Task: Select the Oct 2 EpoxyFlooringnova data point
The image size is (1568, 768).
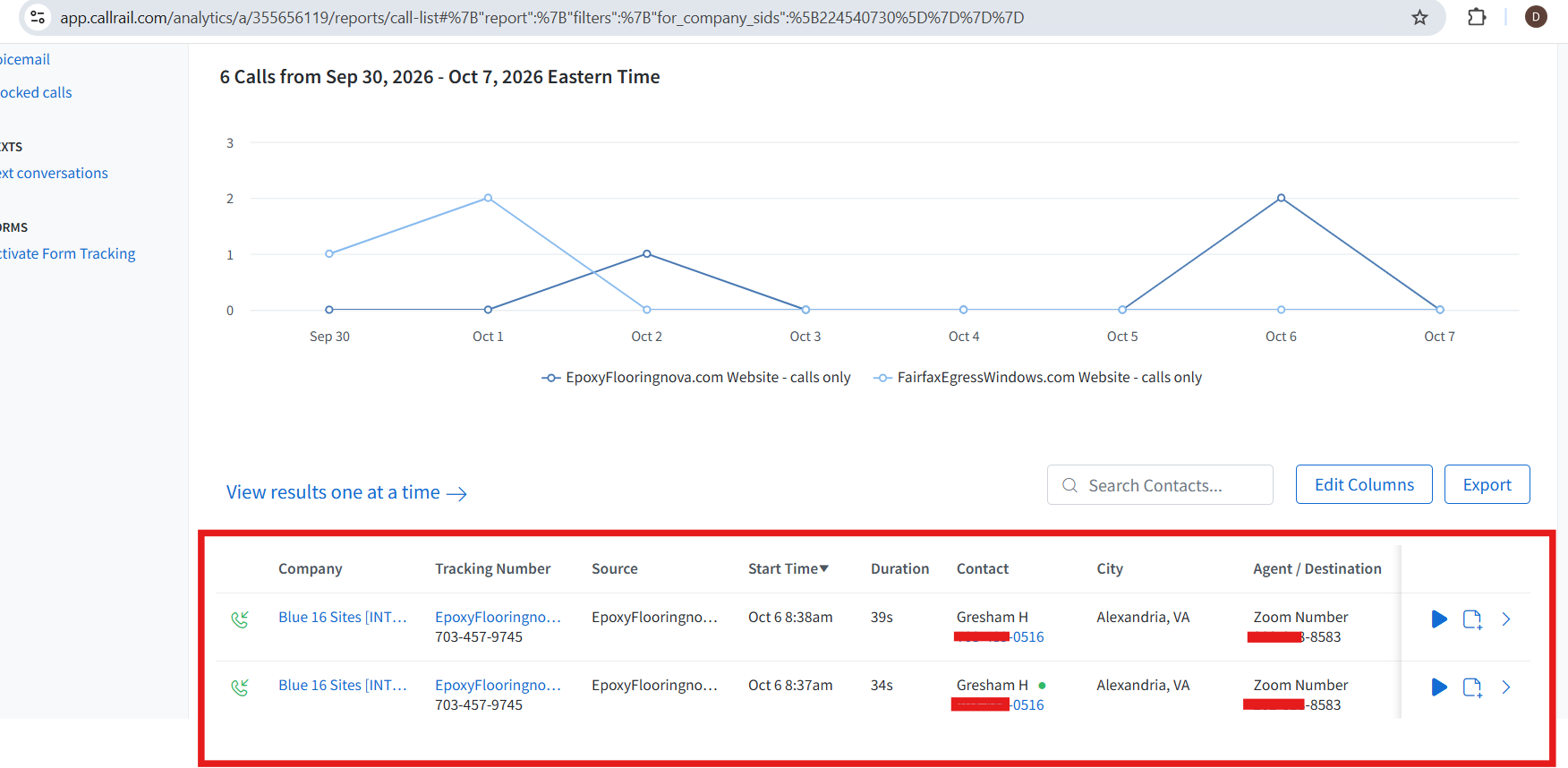Action: point(647,253)
